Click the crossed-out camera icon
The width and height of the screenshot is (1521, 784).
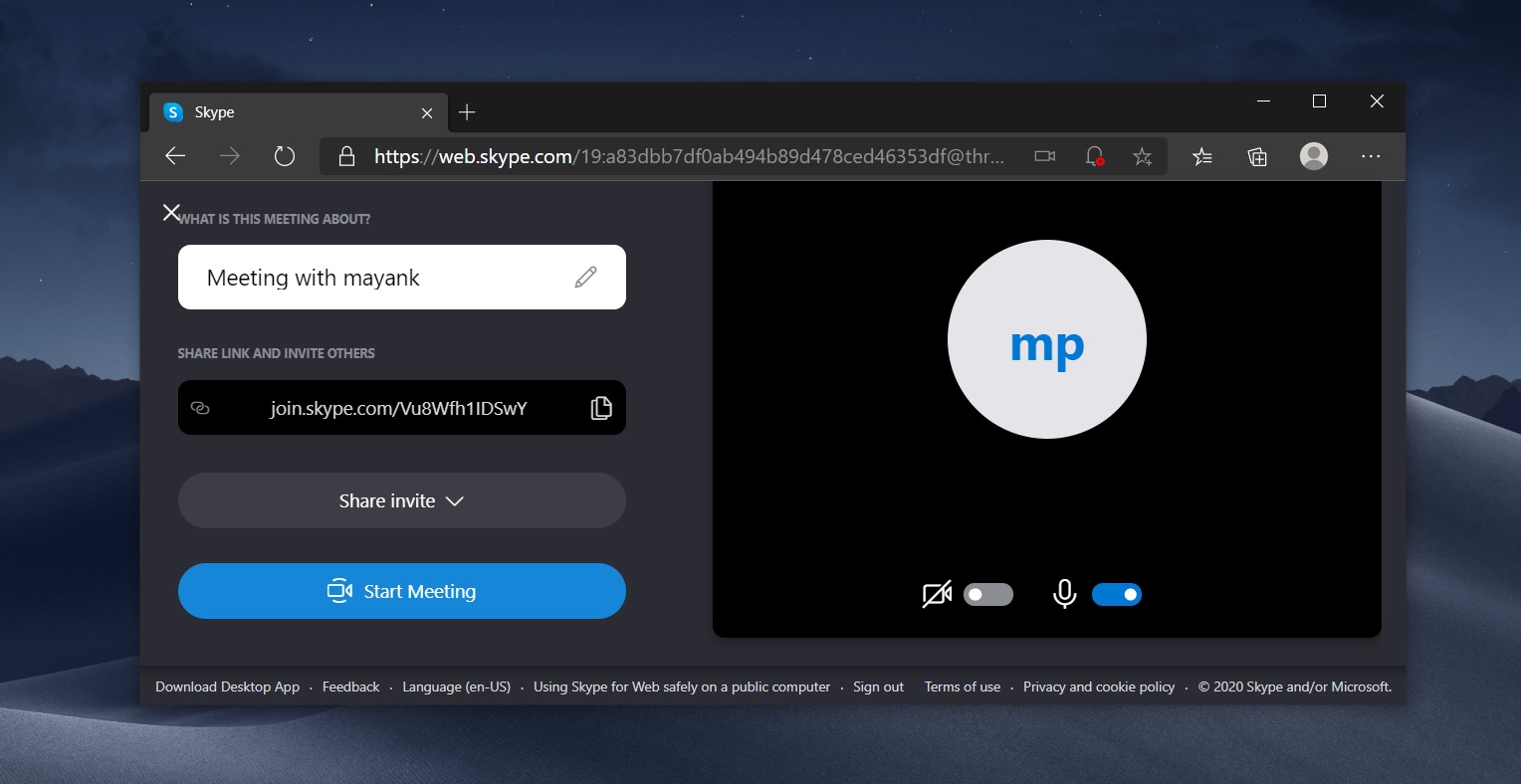click(x=937, y=594)
